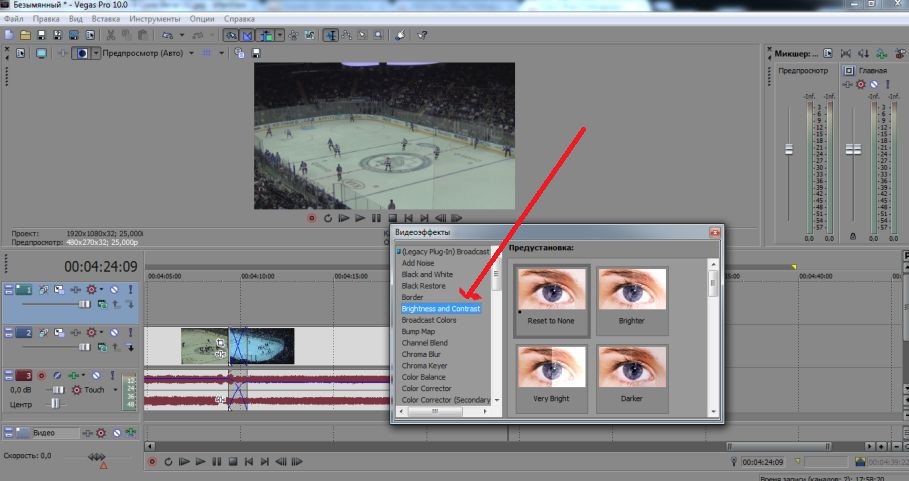Screen dimensions: 909x481
Task: Open Master FX in Главная mixer strip
Action: point(848,85)
